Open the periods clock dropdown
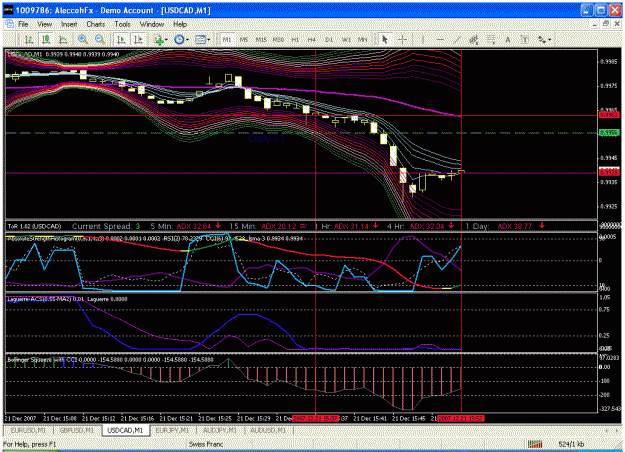The width and height of the screenshot is (625, 452). 181,39
